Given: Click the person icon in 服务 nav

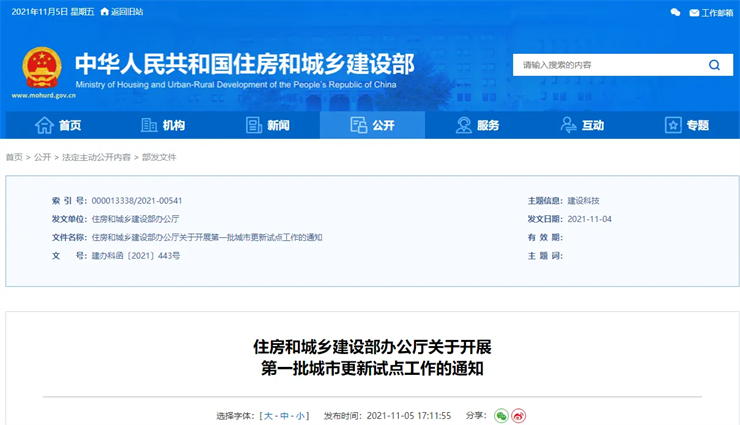Looking at the screenshot, I should pos(463,125).
